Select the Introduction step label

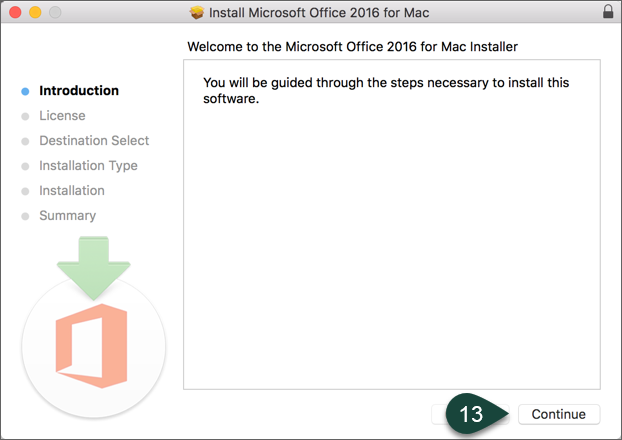(79, 91)
